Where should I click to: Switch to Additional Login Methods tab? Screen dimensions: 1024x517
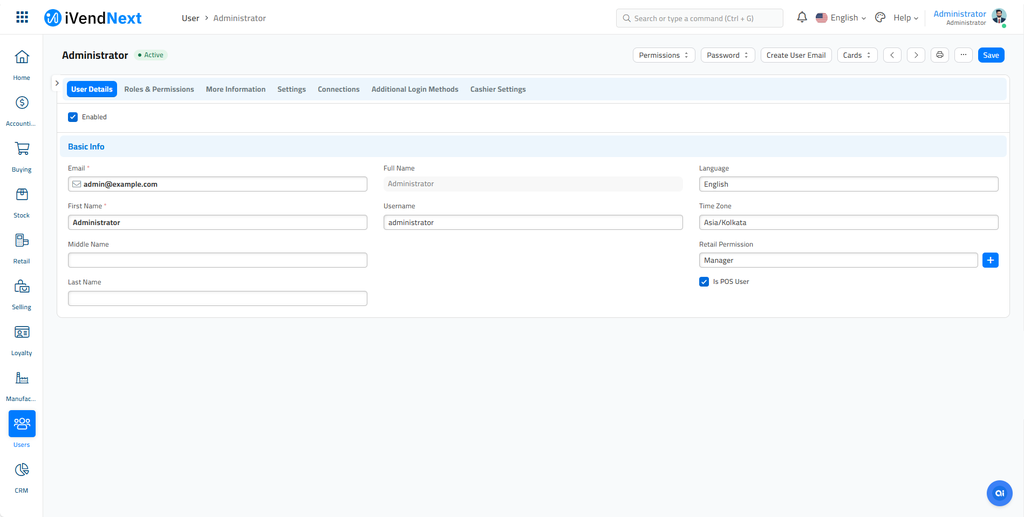pos(415,89)
